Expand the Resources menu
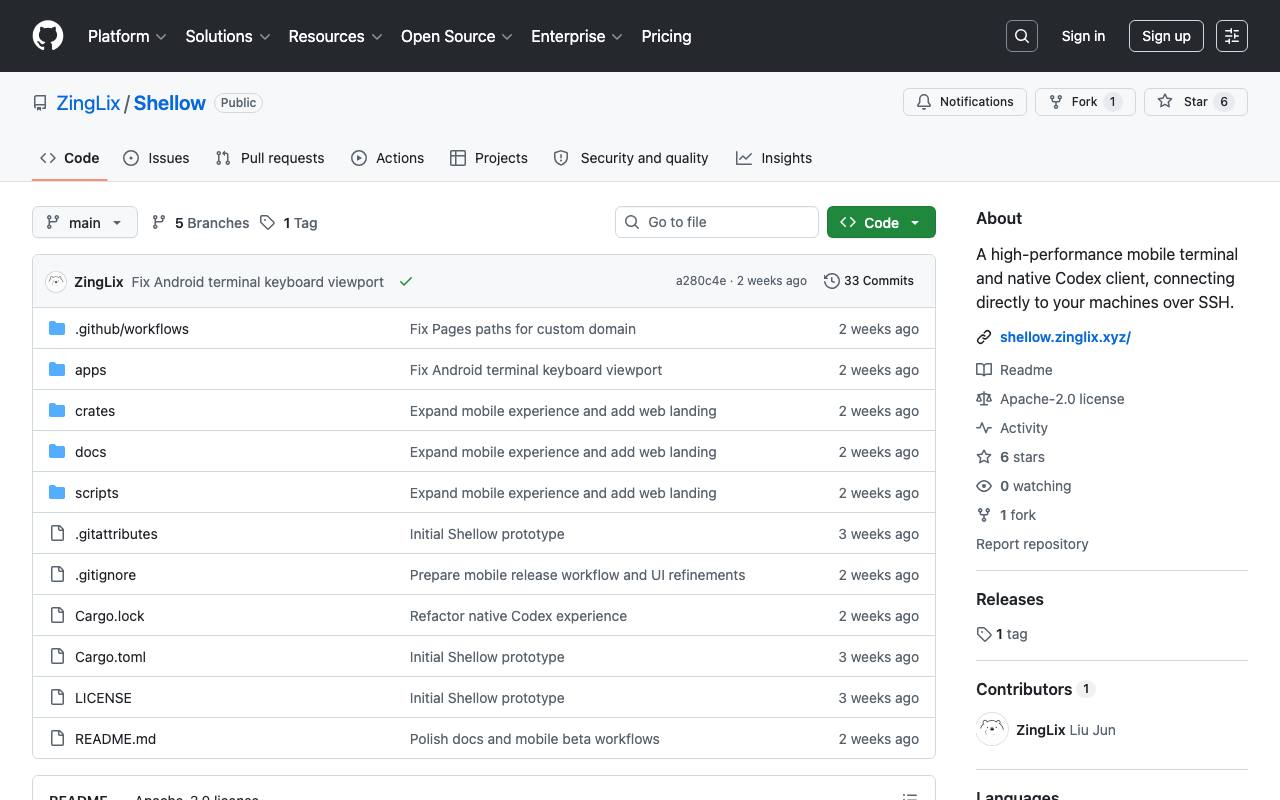Viewport: 1280px width, 800px height. point(335,36)
